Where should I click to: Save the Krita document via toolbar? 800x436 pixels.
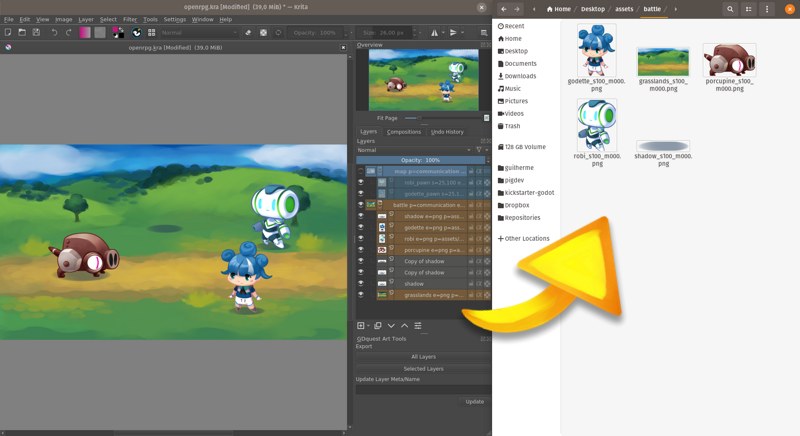36,32
